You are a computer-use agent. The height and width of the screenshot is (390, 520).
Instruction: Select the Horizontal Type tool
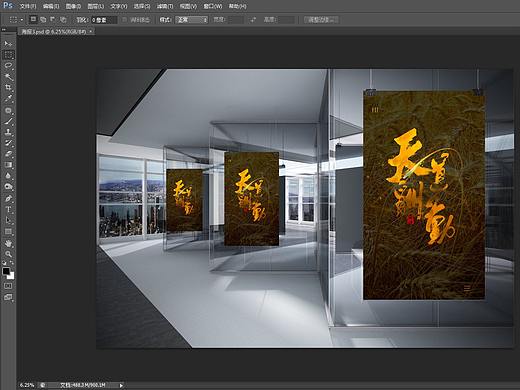click(x=8, y=210)
